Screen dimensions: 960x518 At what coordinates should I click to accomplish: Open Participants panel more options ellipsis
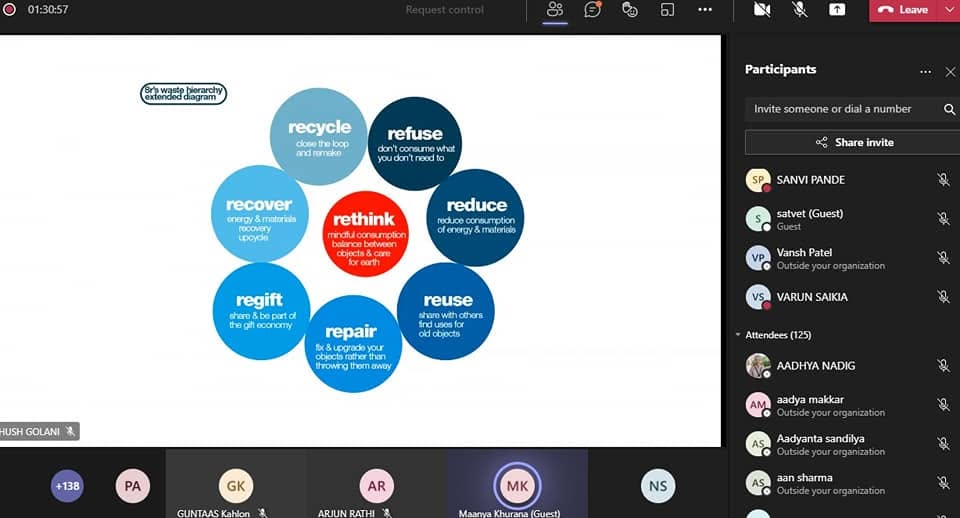[x=925, y=72]
